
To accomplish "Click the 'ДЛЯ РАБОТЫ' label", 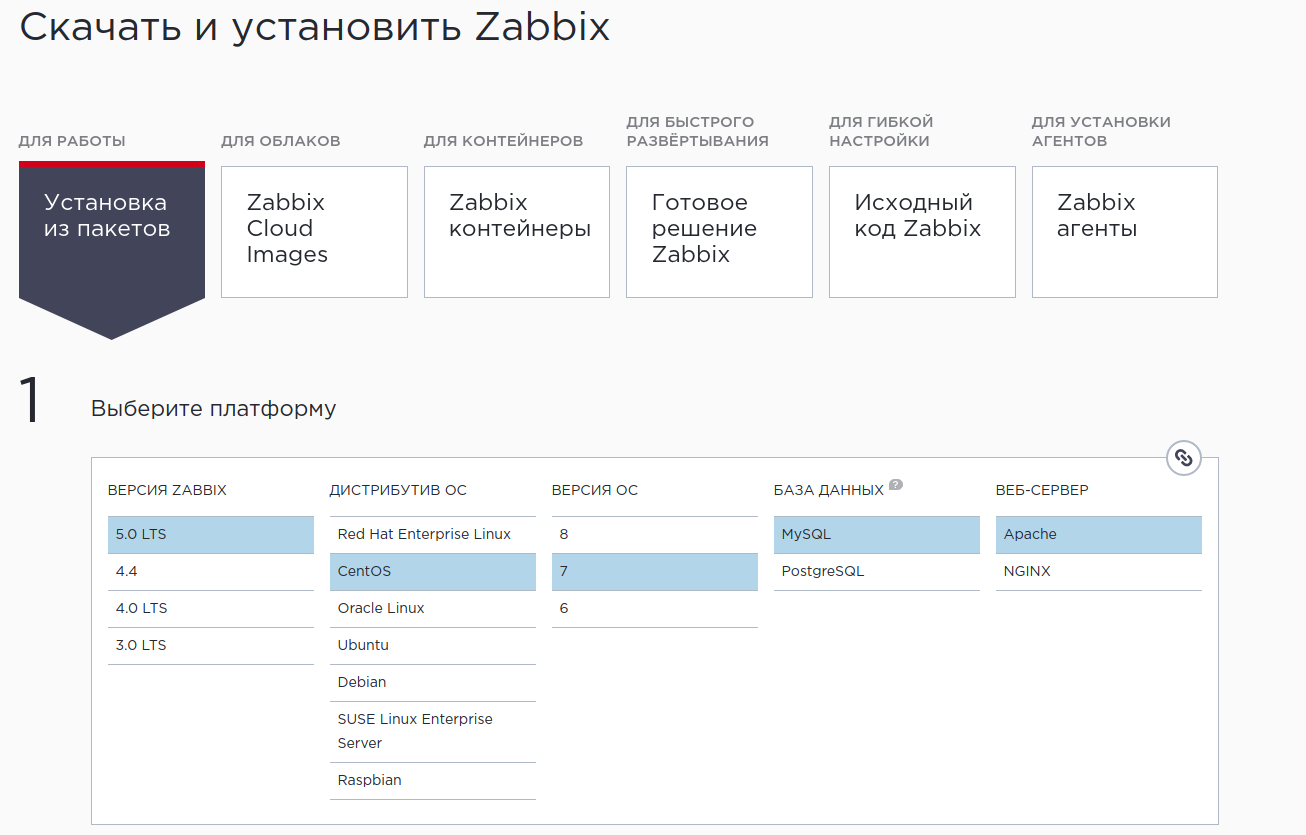I will click(72, 141).
